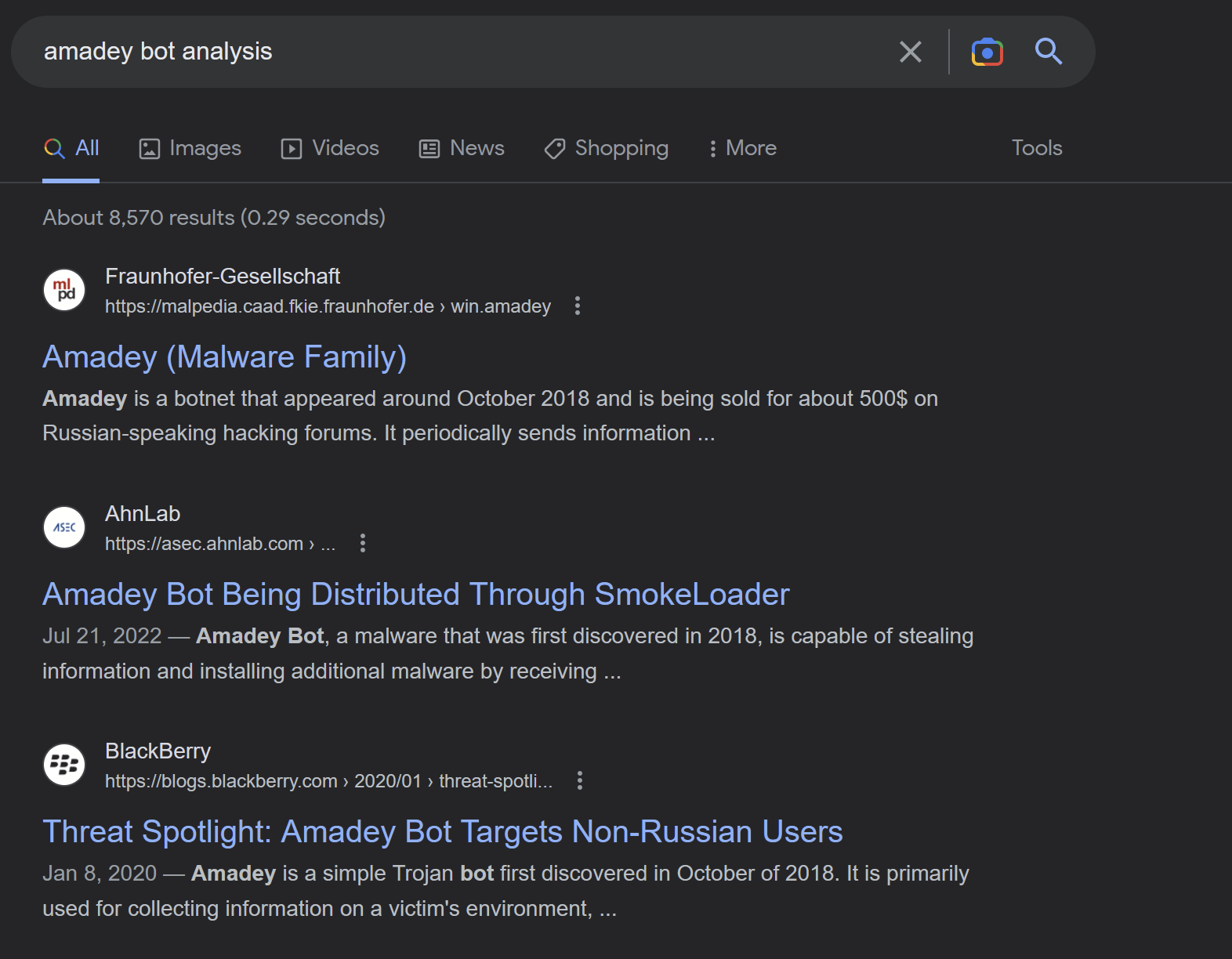Switch to the Images tab
Viewport: 1232px width, 959px height.
coord(190,148)
